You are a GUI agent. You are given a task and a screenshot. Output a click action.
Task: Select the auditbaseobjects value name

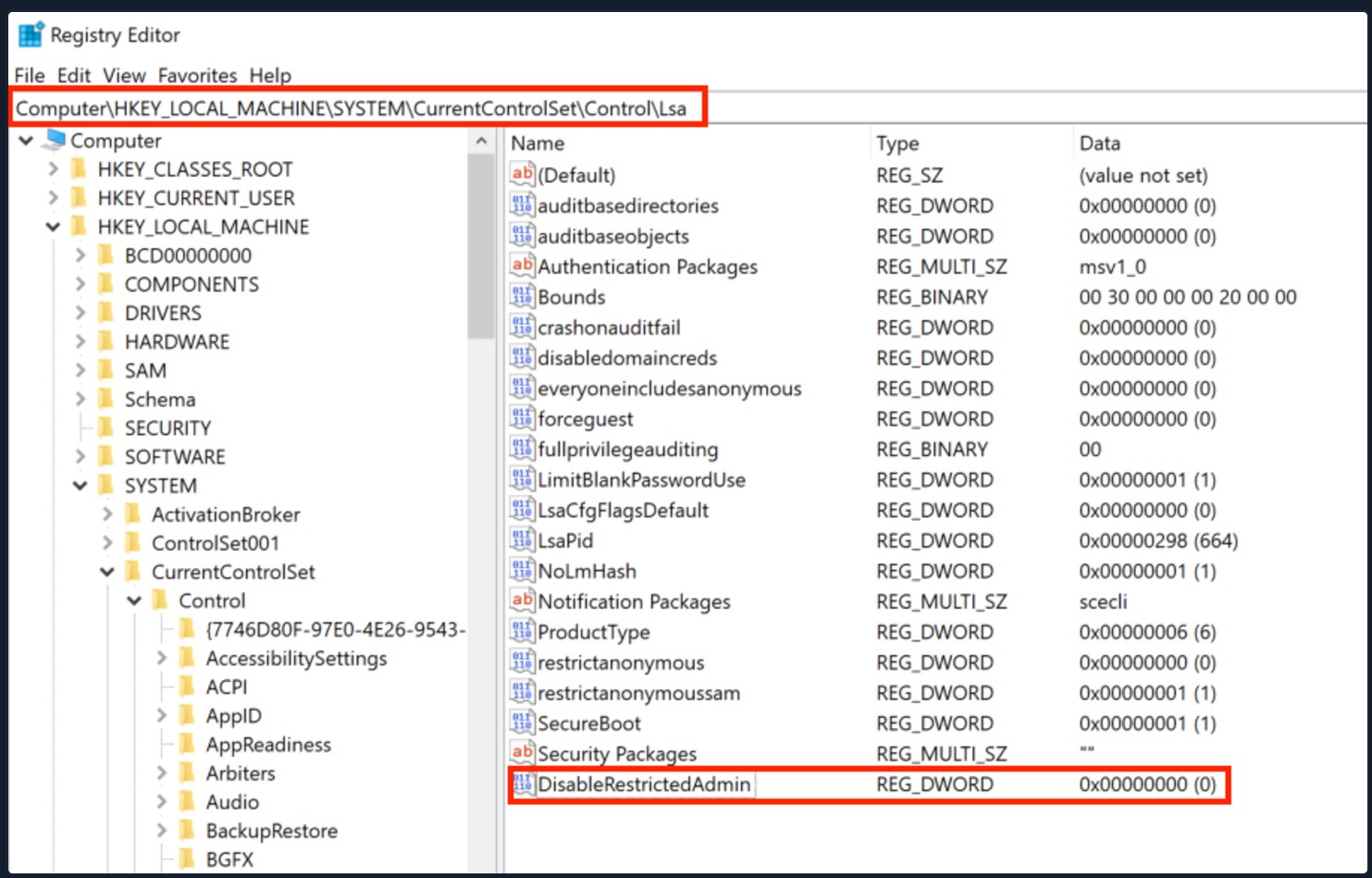coord(613,235)
